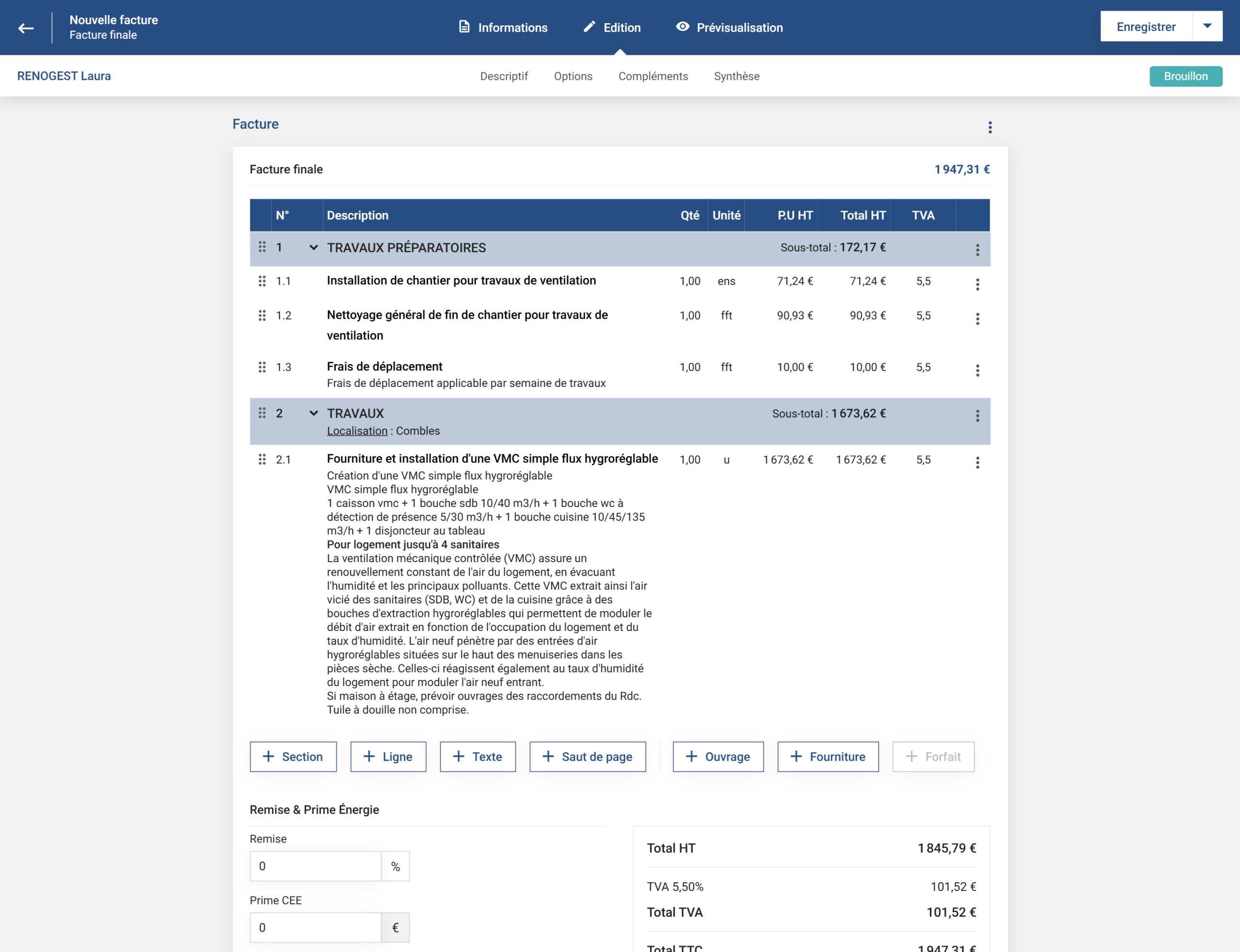This screenshot has height=952, width=1240.
Task: Click the Localisation link in section 2
Action: (357, 430)
